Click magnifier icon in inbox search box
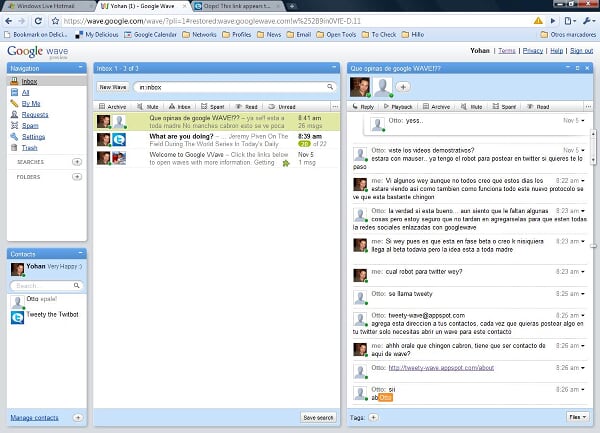 (330, 87)
